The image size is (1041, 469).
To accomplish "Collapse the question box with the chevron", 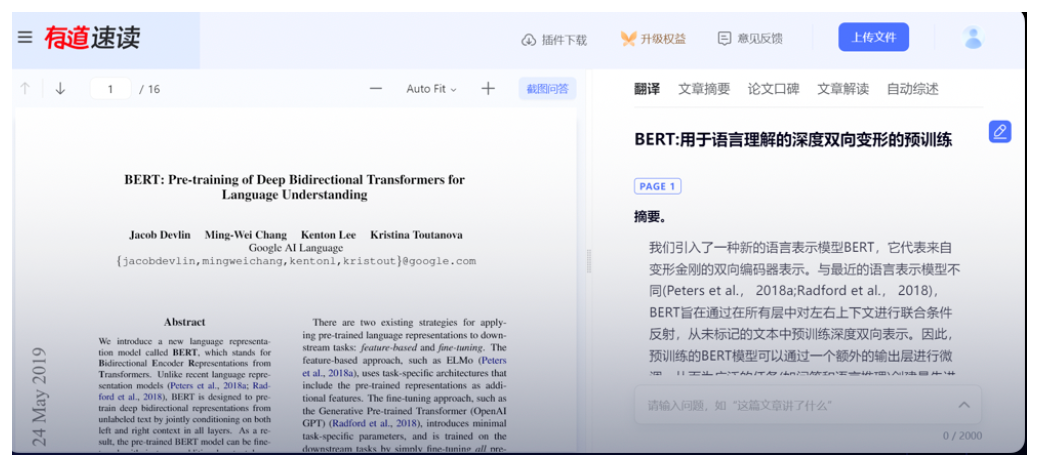I will click(x=964, y=405).
